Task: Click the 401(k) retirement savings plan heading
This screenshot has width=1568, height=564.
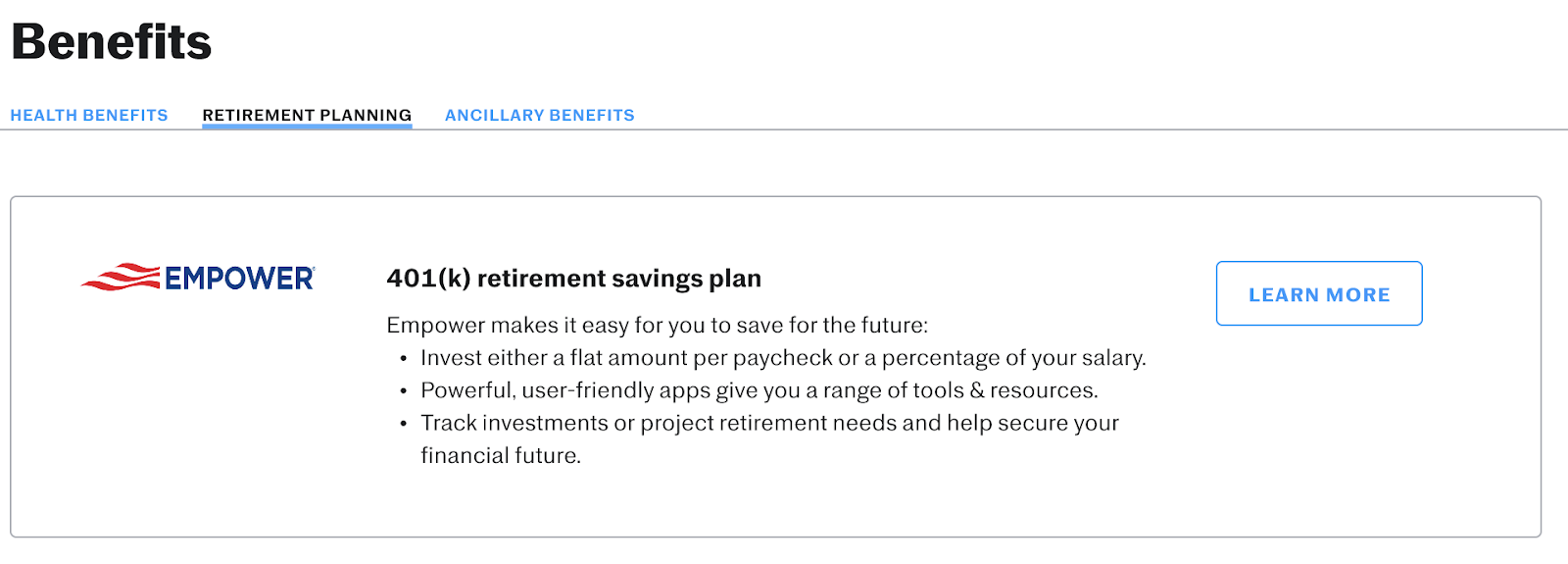Action: click(x=574, y=279)
